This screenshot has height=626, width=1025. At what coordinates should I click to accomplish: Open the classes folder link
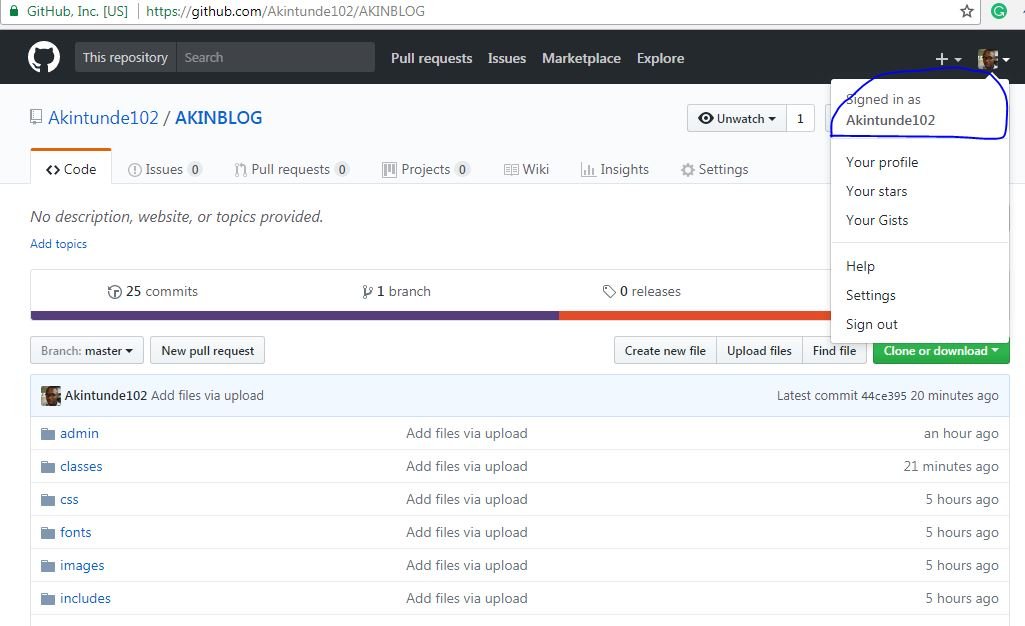pyautogui.click(x=81, y=467)
